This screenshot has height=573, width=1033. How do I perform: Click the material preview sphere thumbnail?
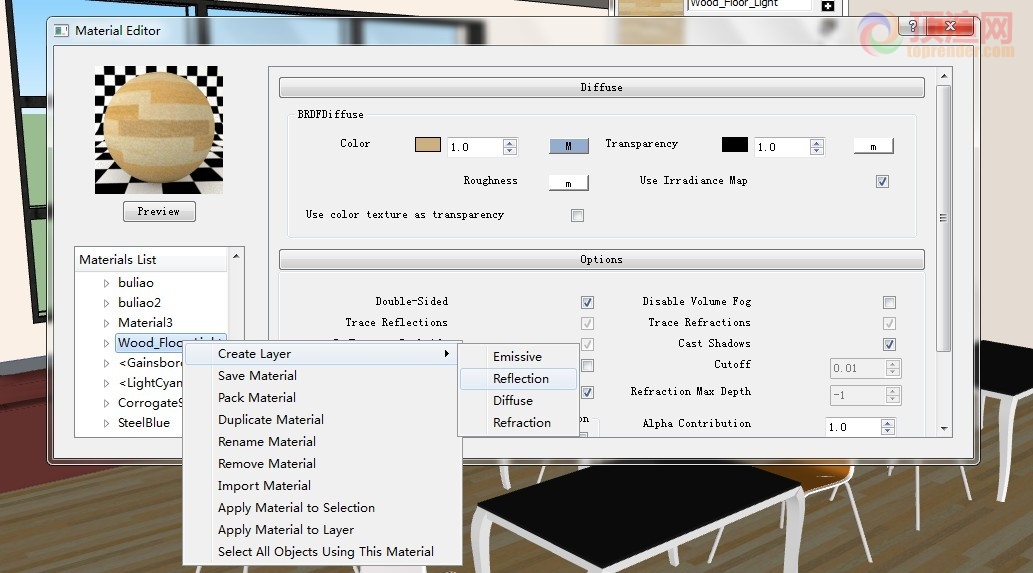point(159,130)
